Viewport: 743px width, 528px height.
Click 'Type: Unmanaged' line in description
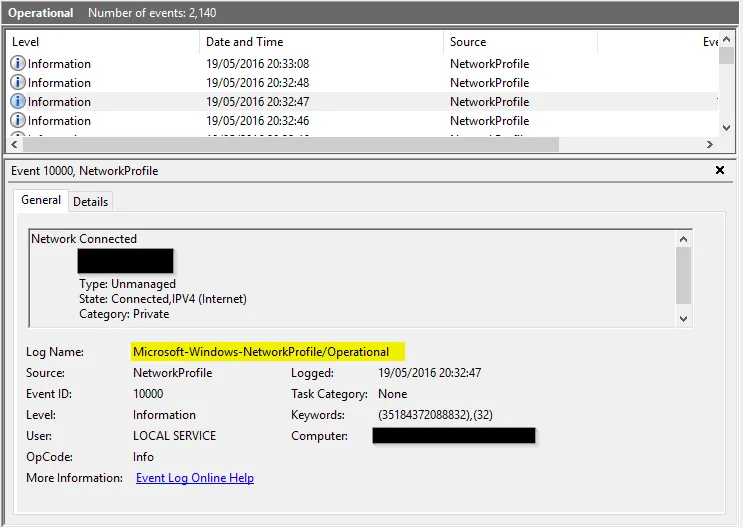click(127, 284)
